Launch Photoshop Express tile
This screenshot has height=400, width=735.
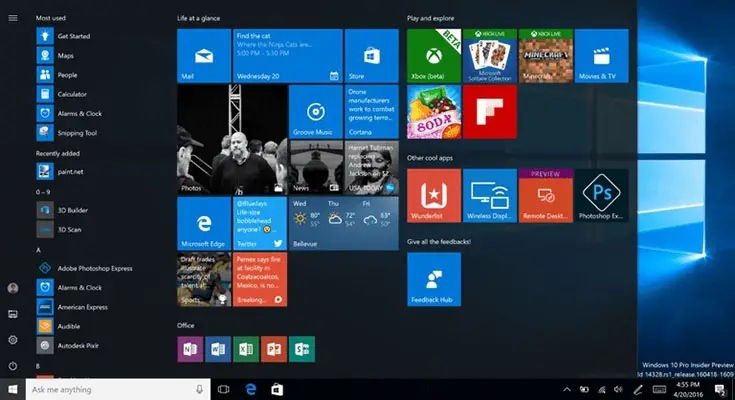pyautogui.click(x=601, y=196)
